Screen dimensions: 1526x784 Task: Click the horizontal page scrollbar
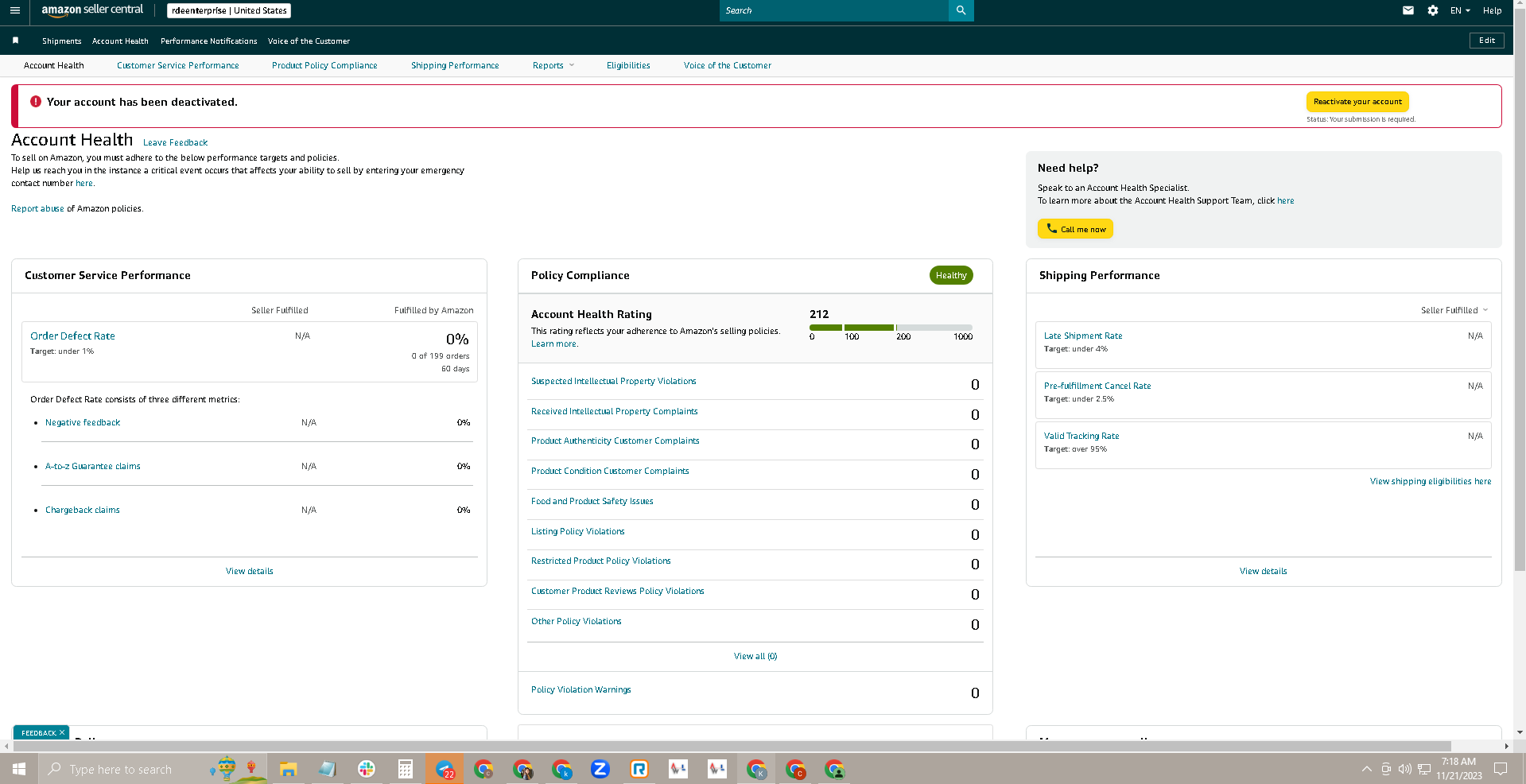point(732,746)
